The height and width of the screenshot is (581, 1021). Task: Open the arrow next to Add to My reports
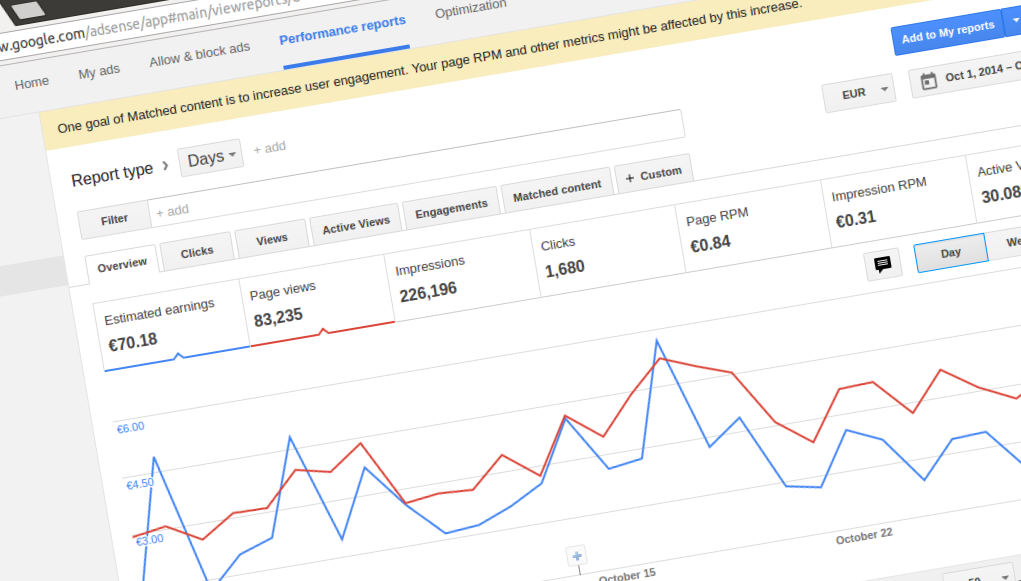(1013, 21)
